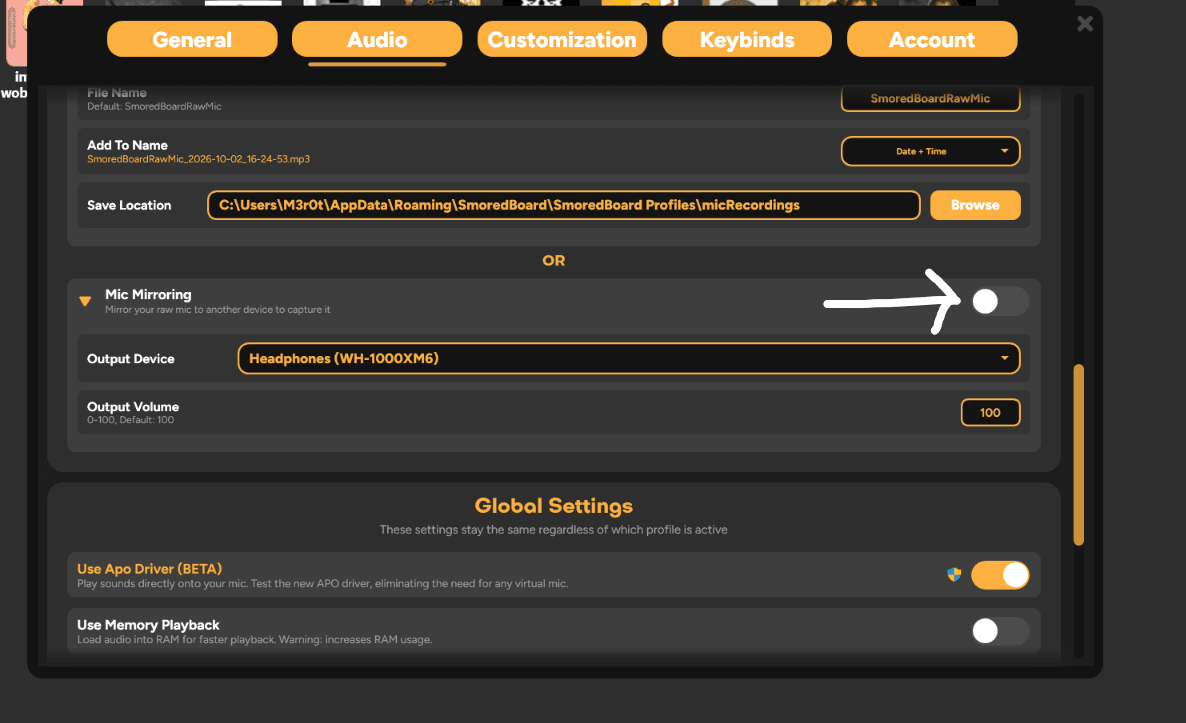Open the Account tab

coord(932,39)
